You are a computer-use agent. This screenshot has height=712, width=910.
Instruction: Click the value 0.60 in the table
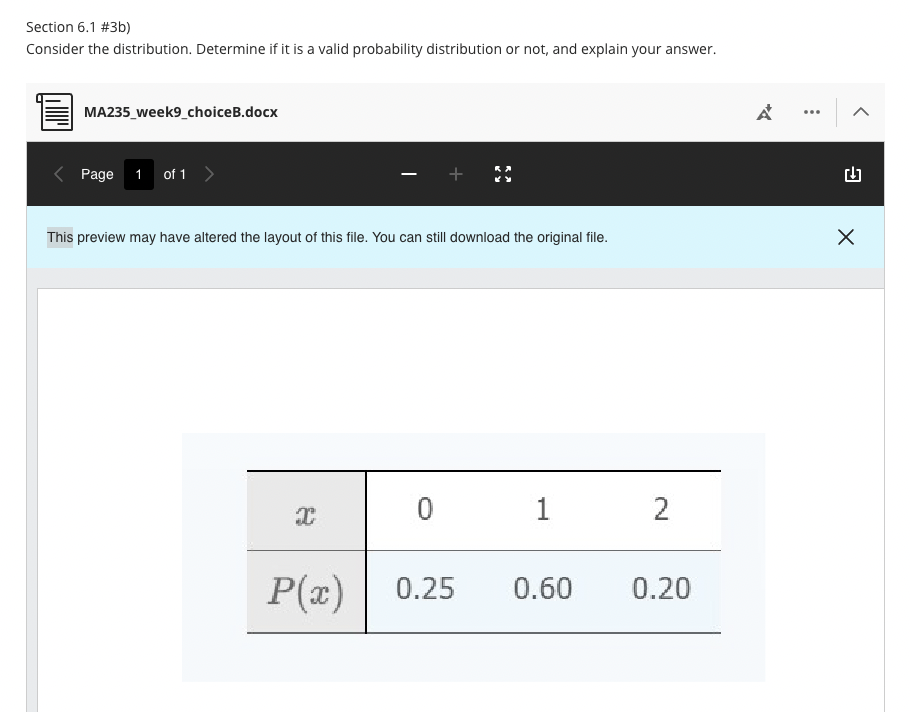(543, 589)
